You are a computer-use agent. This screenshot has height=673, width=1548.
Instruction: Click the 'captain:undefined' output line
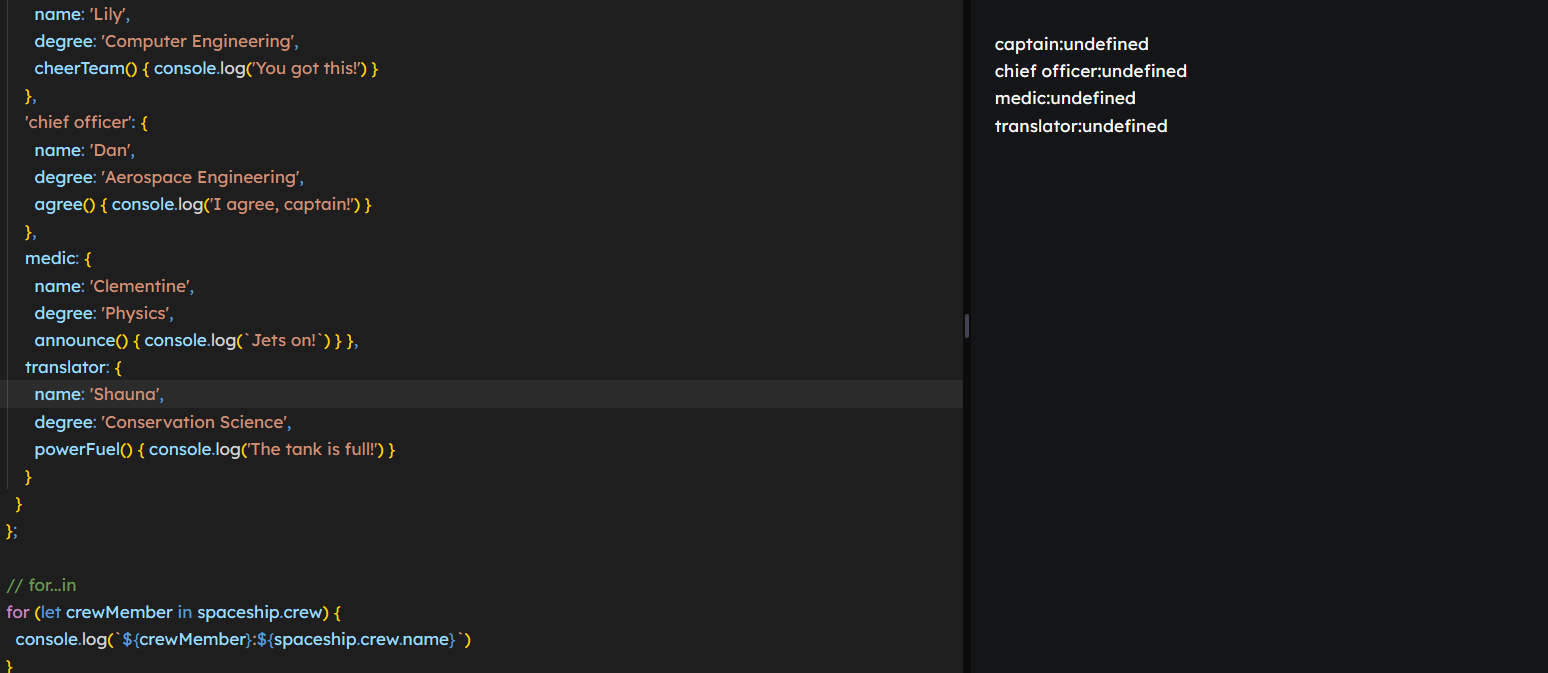1071,44
